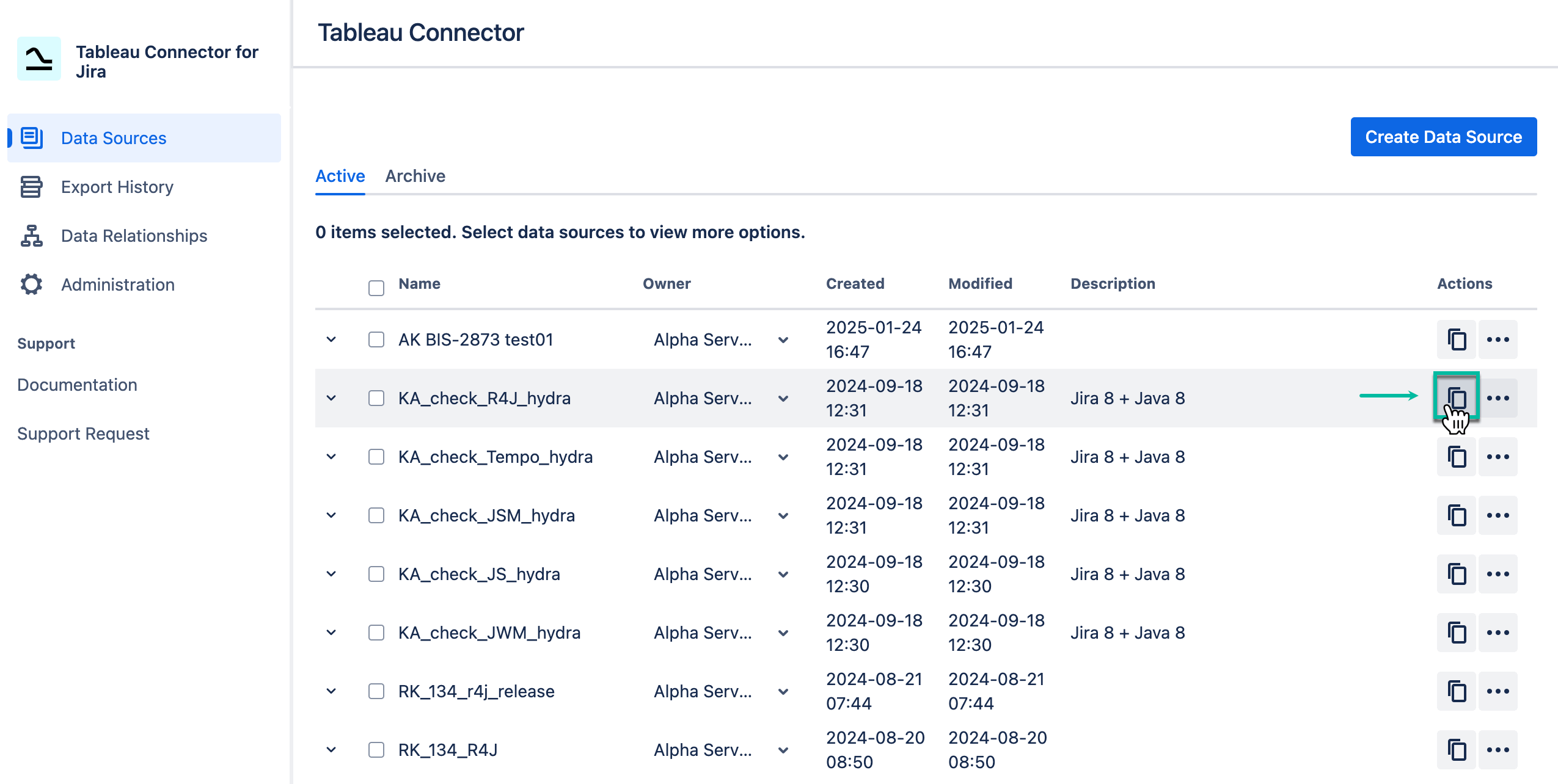
Task: Check the RK_134_R4J row checkbox
Action: [375, 750]
